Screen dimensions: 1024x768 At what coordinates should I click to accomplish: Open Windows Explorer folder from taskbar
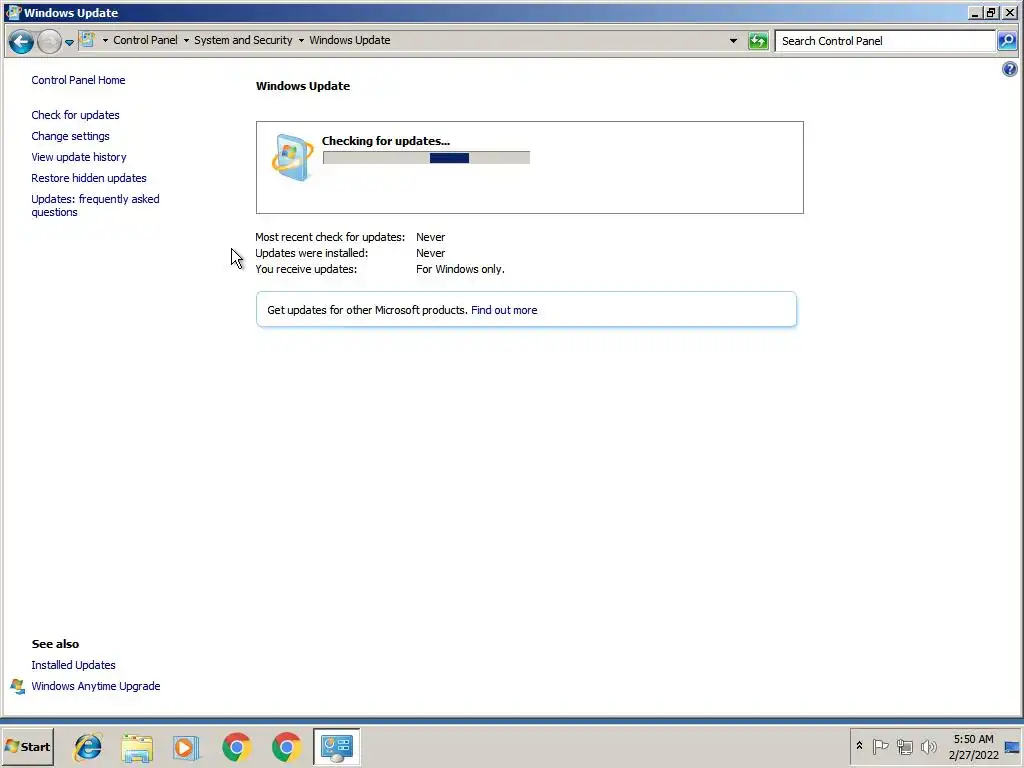[137, 748]
